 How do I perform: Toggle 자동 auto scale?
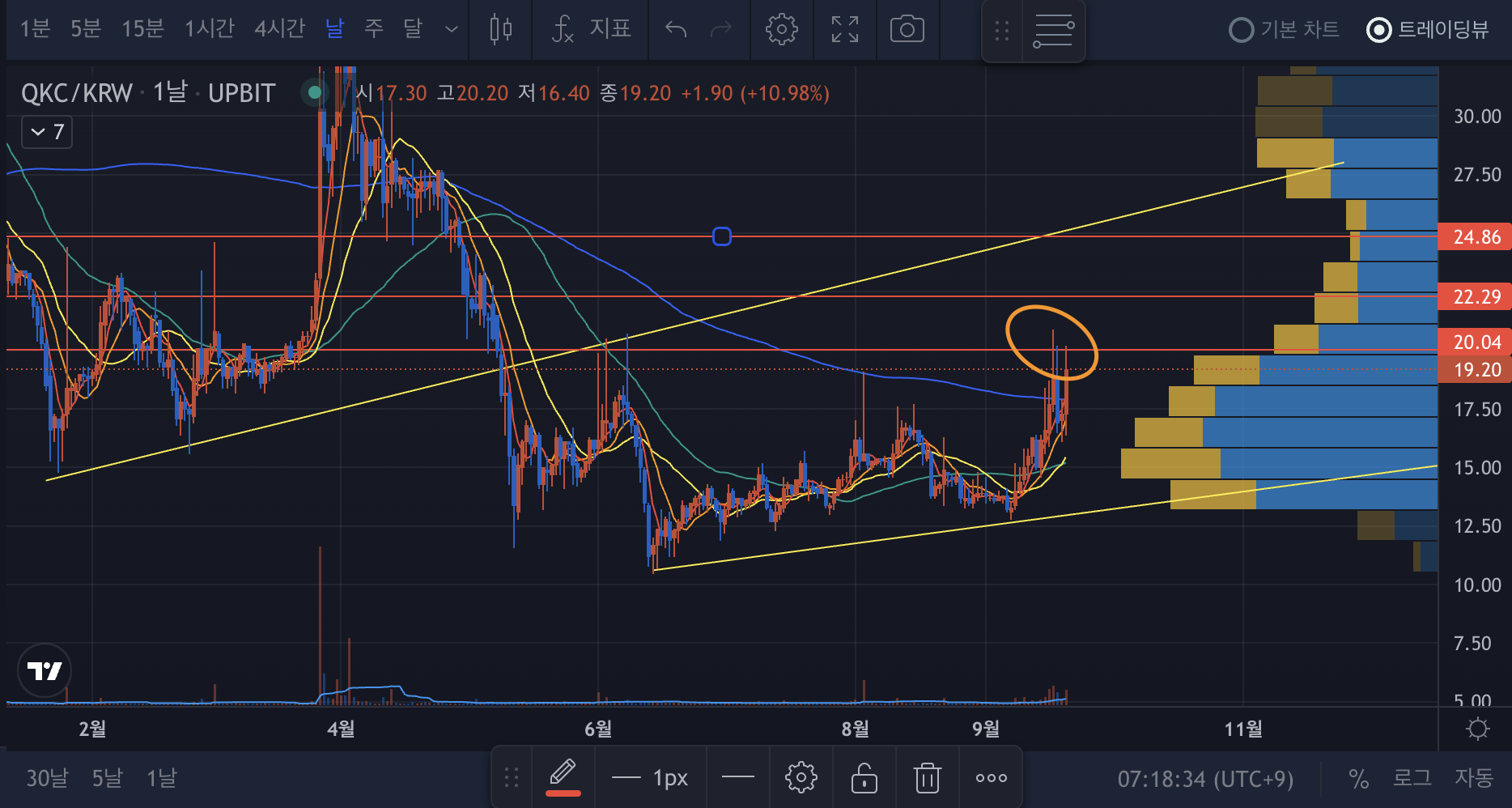1474,779
